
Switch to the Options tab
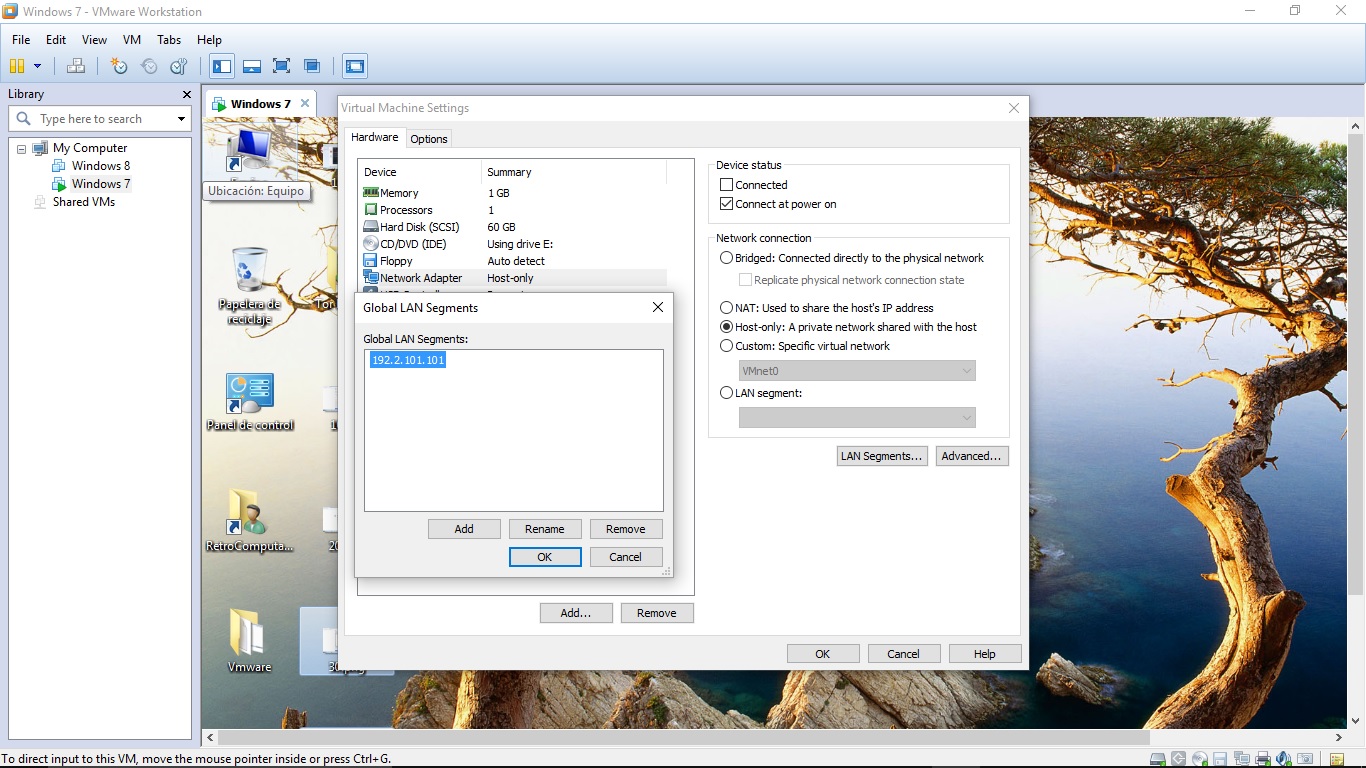(429, 139)
